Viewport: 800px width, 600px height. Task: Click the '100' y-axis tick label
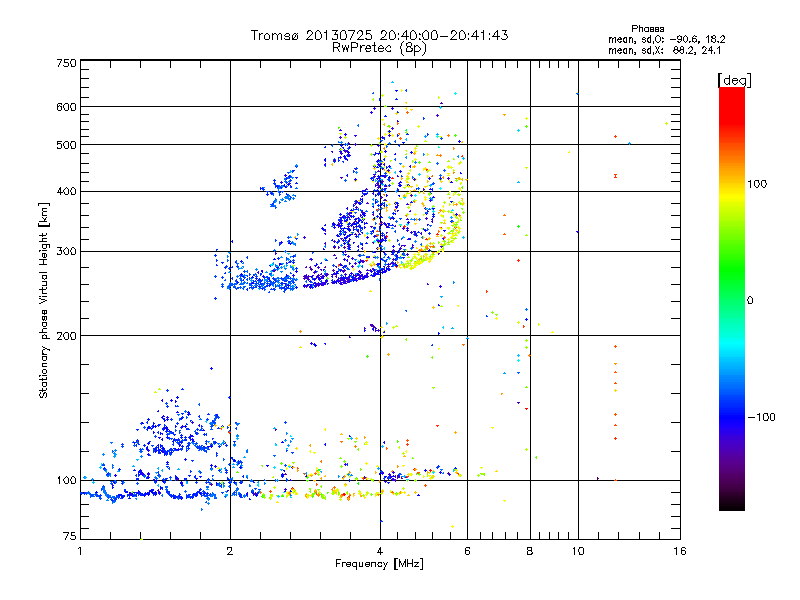pos(66,481)
